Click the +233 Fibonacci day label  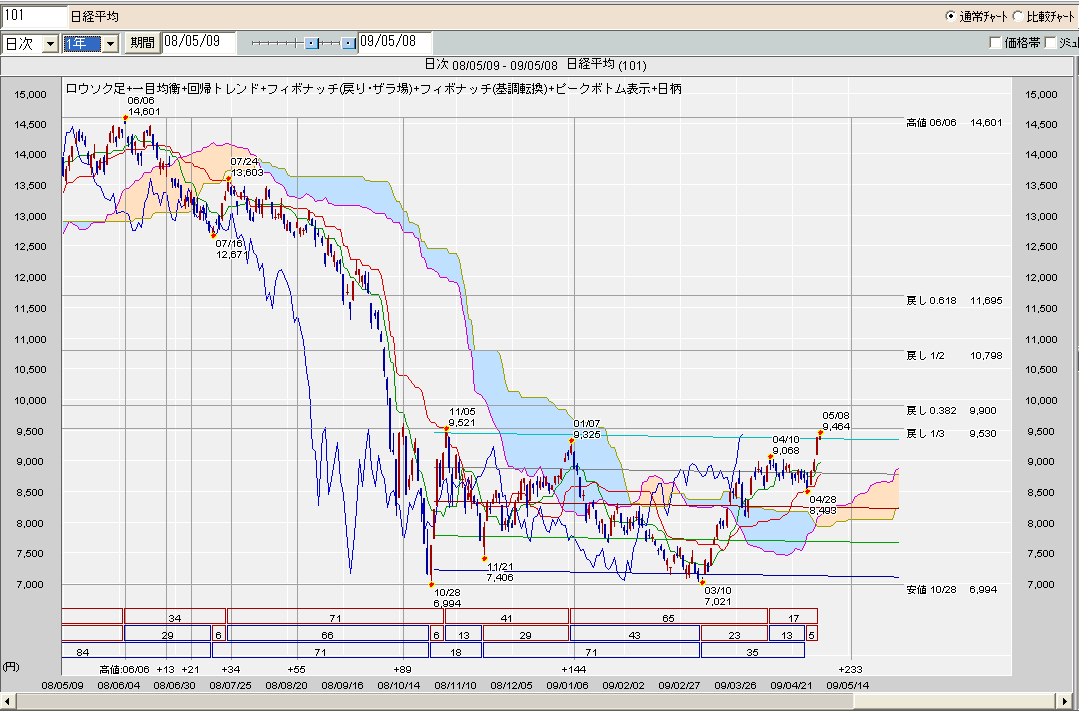[x=851, y=669]
